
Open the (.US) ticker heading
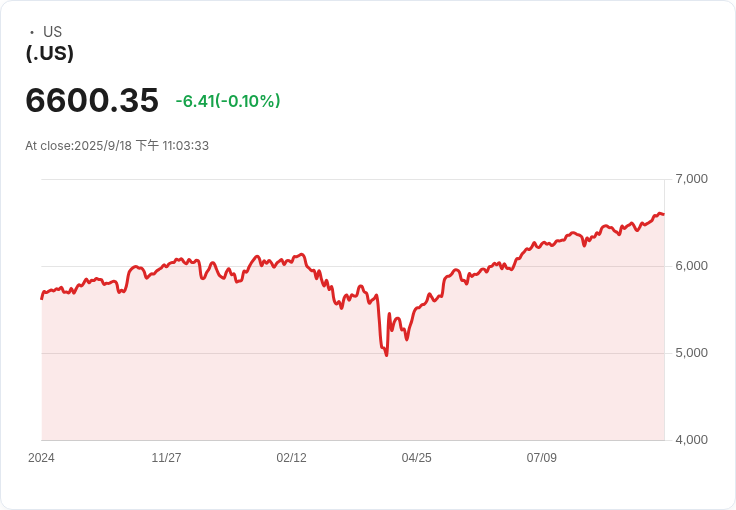point(50,53)
